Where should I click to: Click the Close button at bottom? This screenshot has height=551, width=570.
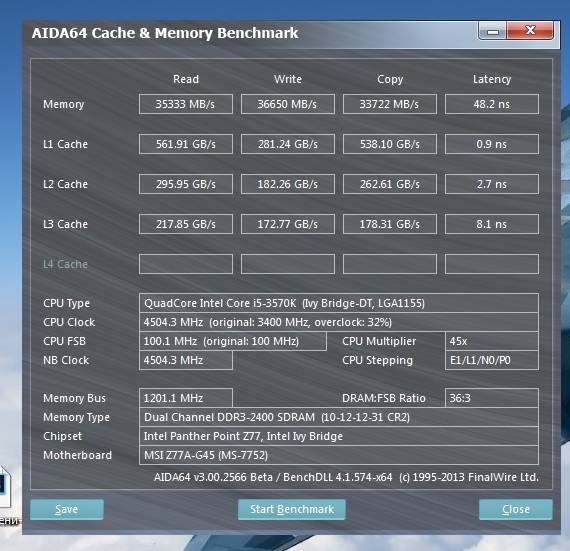(516, 509)
